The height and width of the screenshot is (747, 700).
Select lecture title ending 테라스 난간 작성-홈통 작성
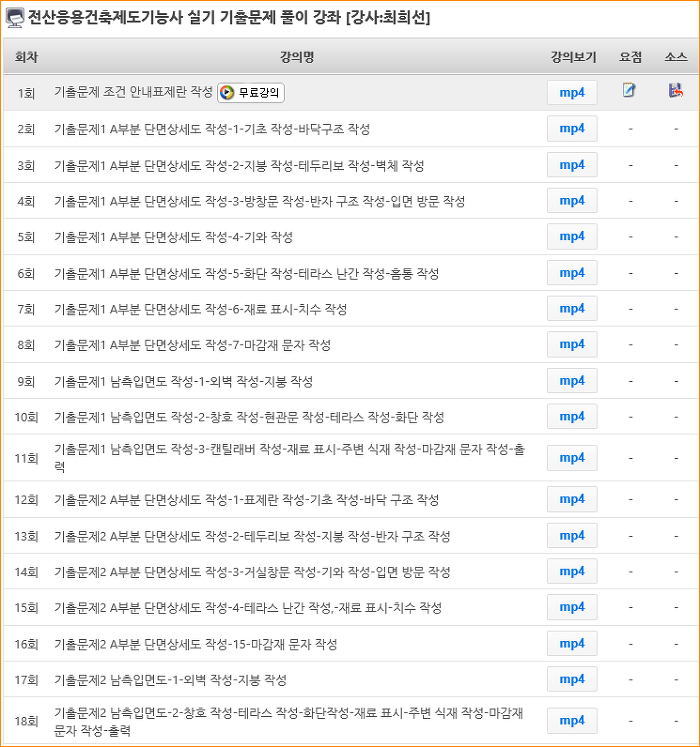click(246, 274)
